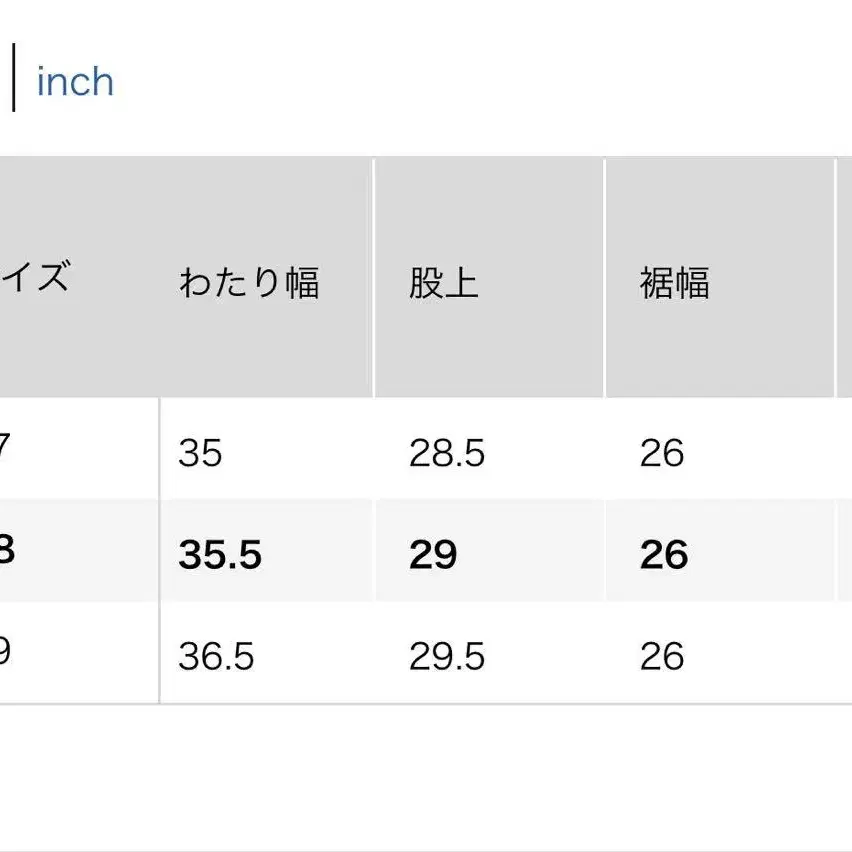The image size is (852, 852).
Task: Click the わたり幅 column header
Action: [x=249, y=283]
